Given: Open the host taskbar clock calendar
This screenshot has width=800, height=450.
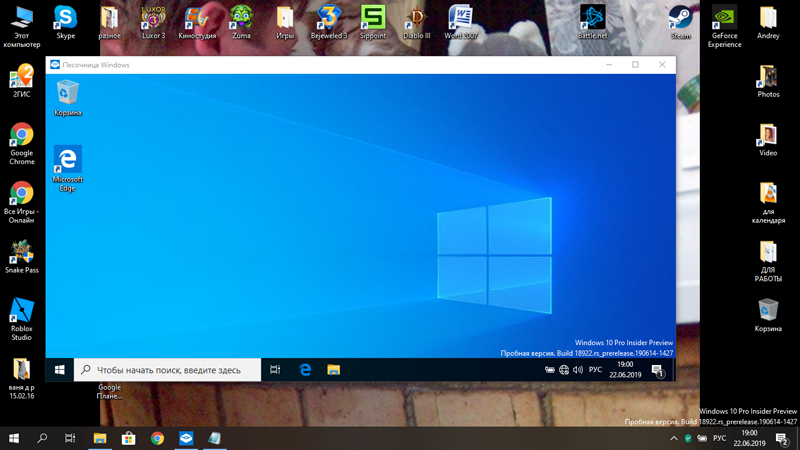Looking at the screenshot, I should [x=750, y=438].
